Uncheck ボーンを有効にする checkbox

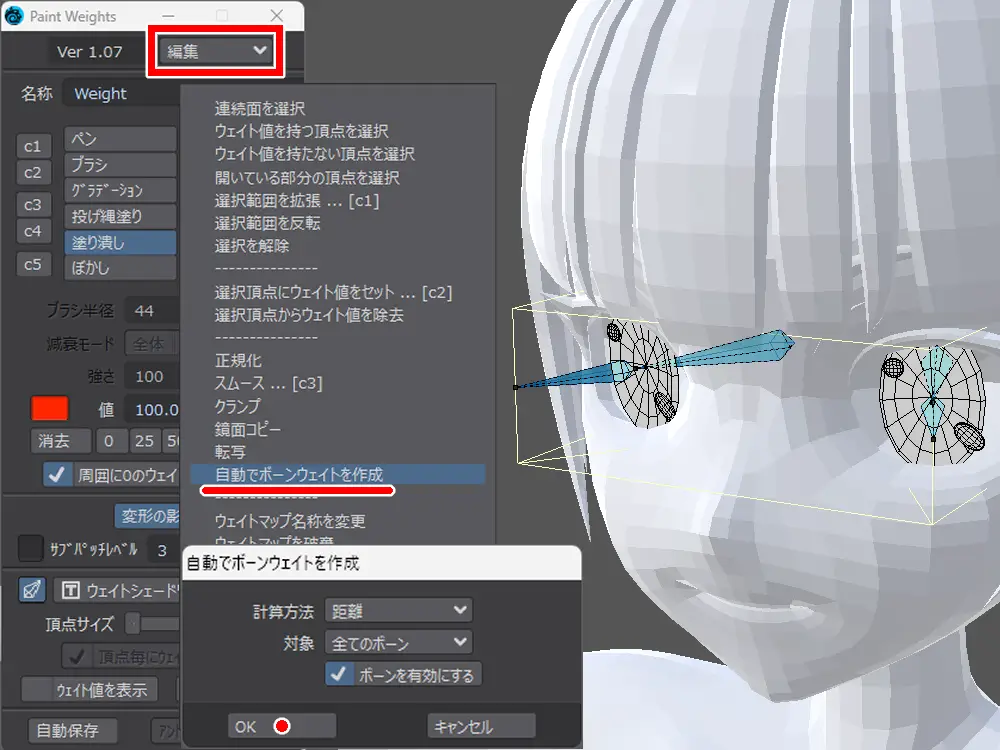point(337,674)
